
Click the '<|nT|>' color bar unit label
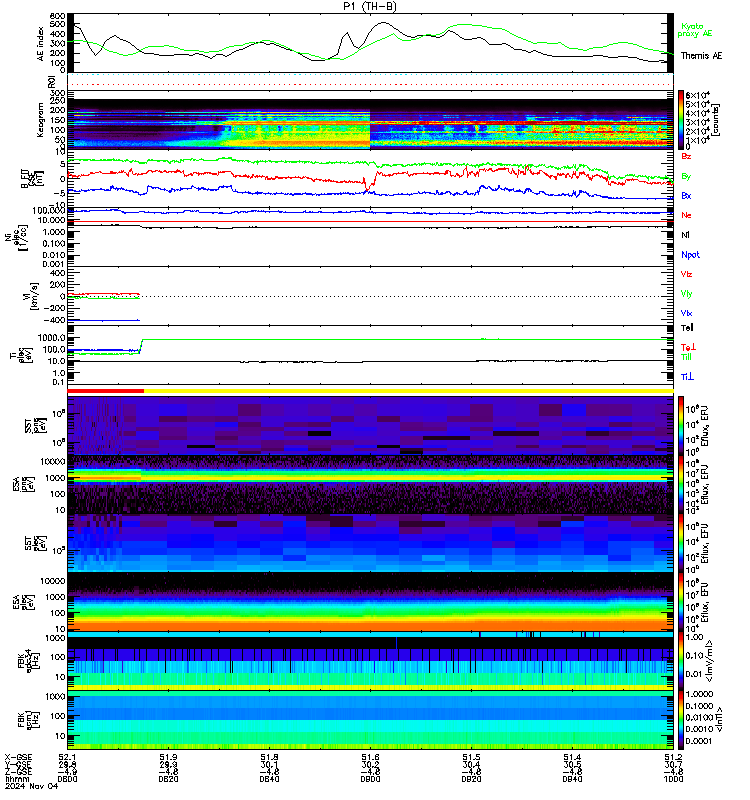point(718,719)
